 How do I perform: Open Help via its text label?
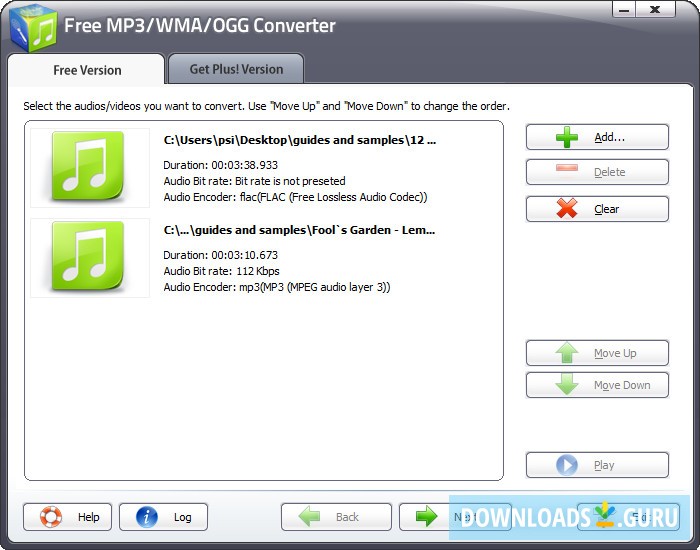(x=88, y=517)
